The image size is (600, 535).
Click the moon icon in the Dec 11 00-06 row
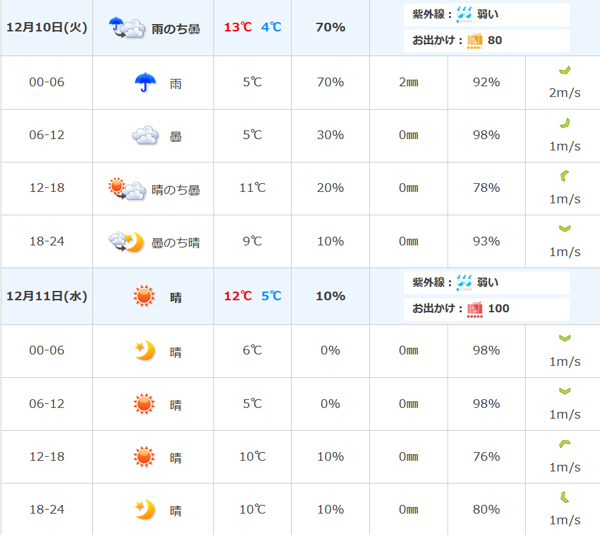pos(145,350)
